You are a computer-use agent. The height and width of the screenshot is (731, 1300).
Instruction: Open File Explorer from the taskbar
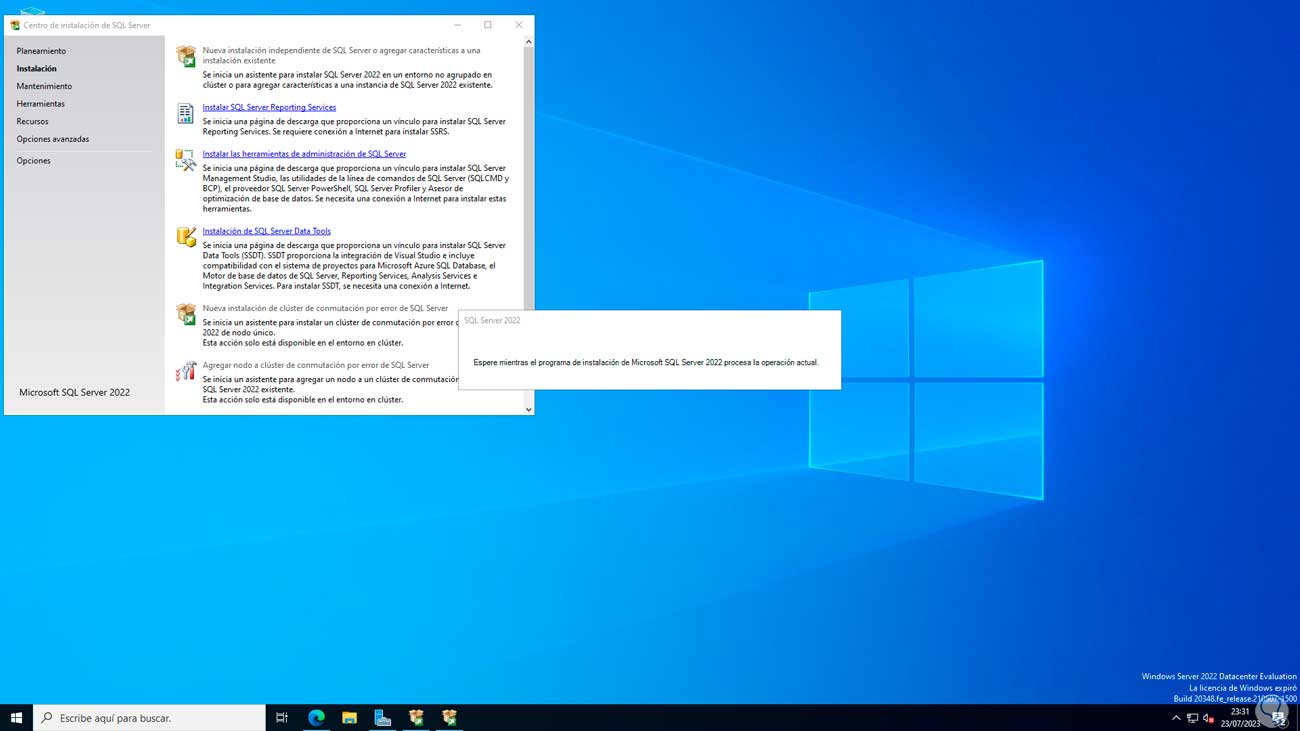tap(349, 717)
